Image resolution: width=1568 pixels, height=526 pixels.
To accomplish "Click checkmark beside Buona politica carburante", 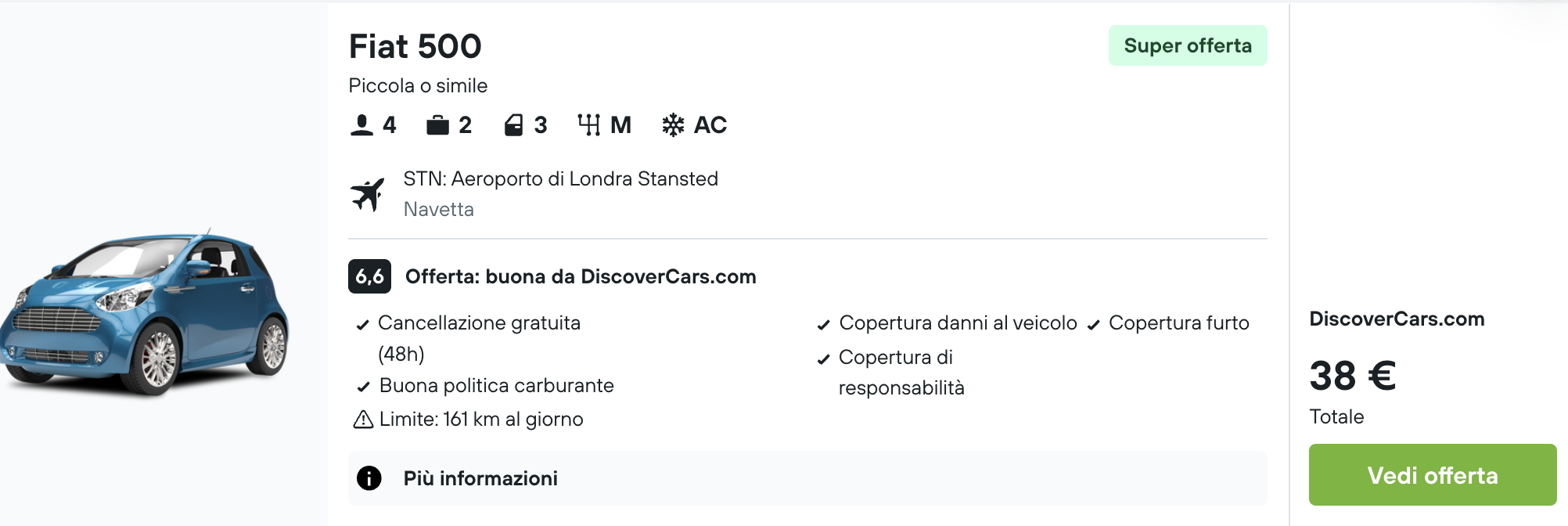I will [363, 387].
